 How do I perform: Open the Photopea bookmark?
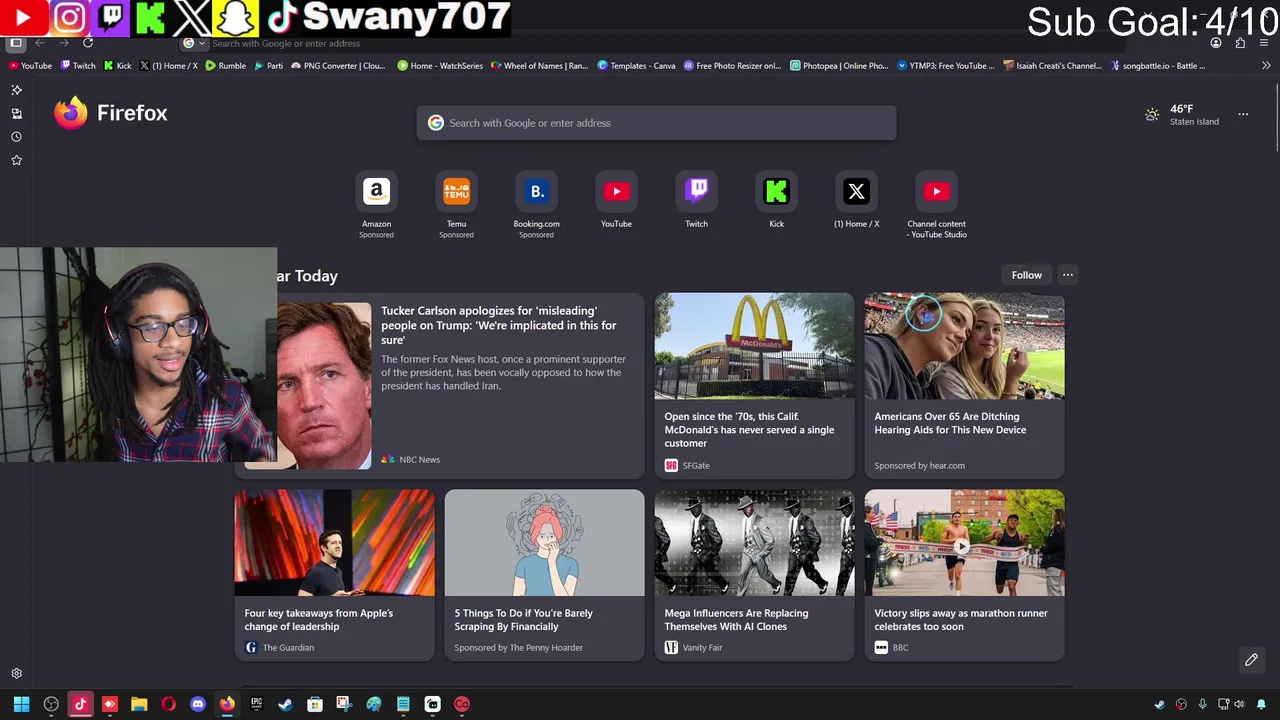(839, 66)
